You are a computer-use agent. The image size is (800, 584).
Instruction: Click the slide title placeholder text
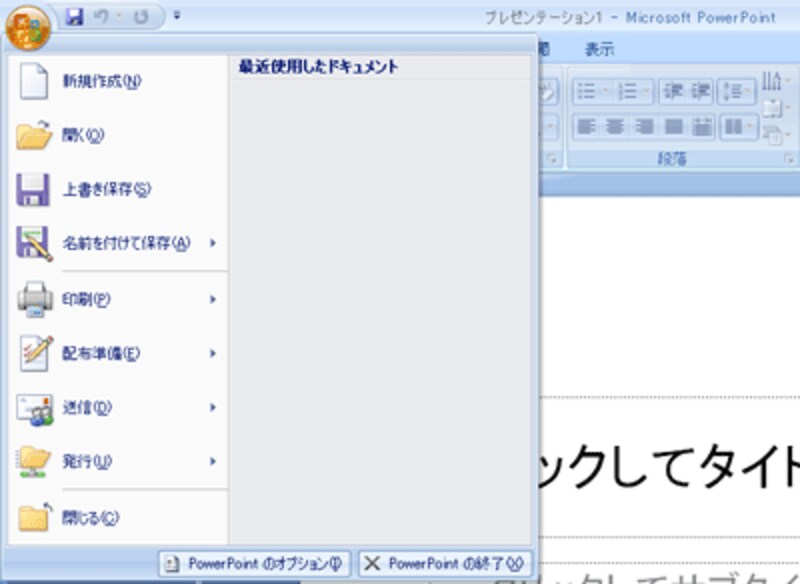[670, 467]
